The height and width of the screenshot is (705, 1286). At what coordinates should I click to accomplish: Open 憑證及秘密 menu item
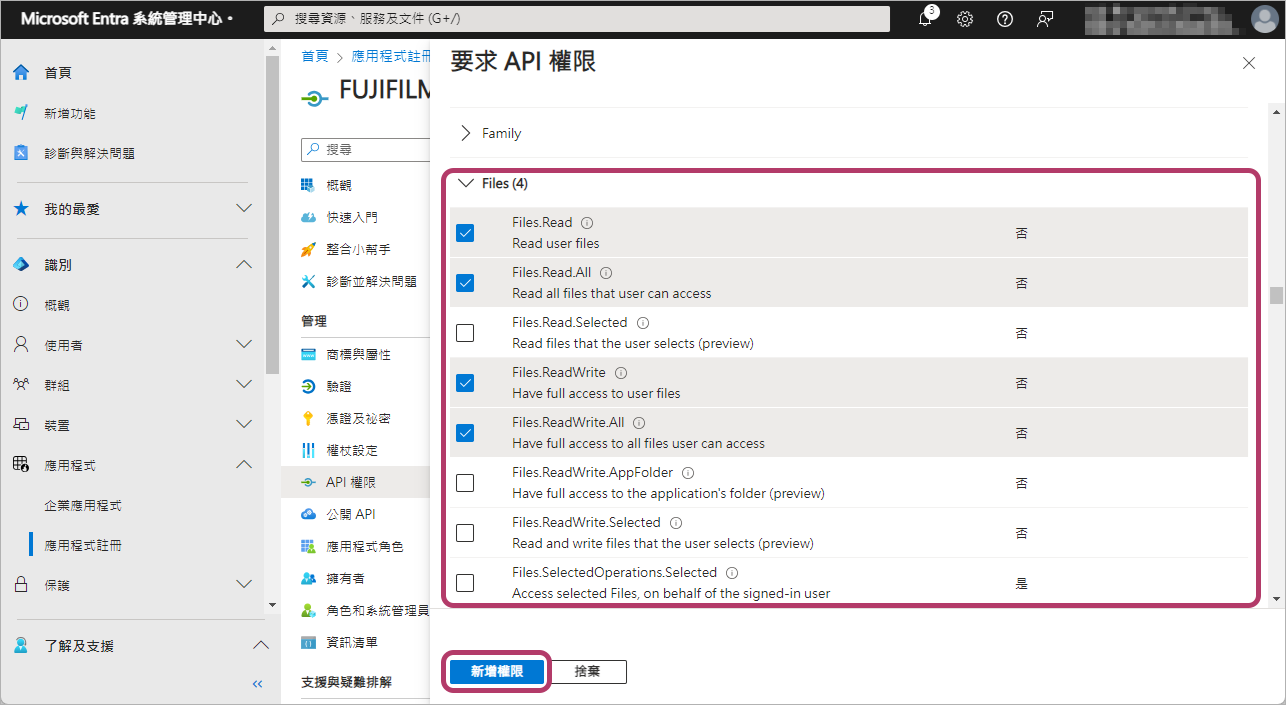tap(358, 418)
